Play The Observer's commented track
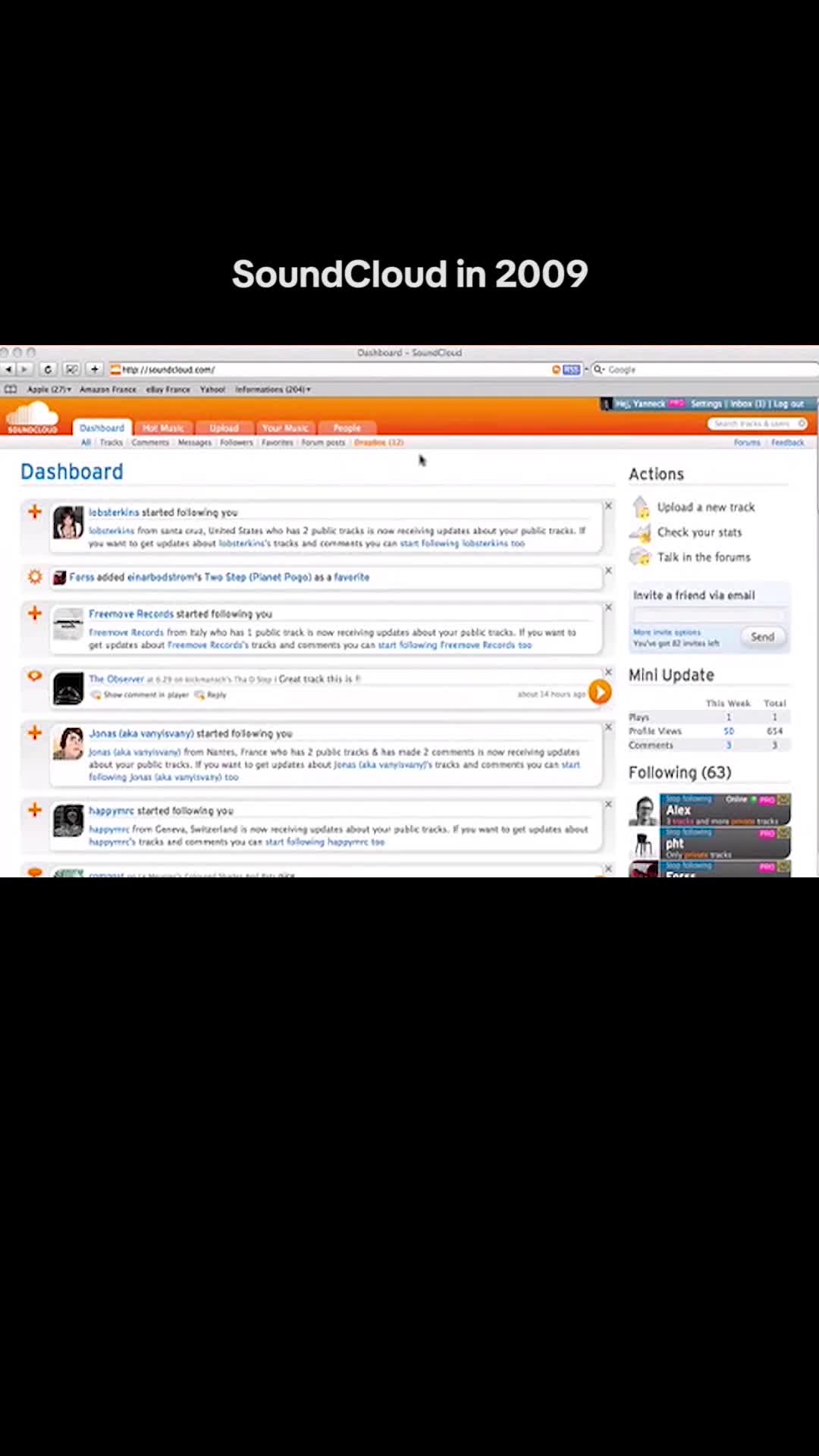Image resolution: width=819 pixels, height=1456 pixels. [x=600, y=692]
